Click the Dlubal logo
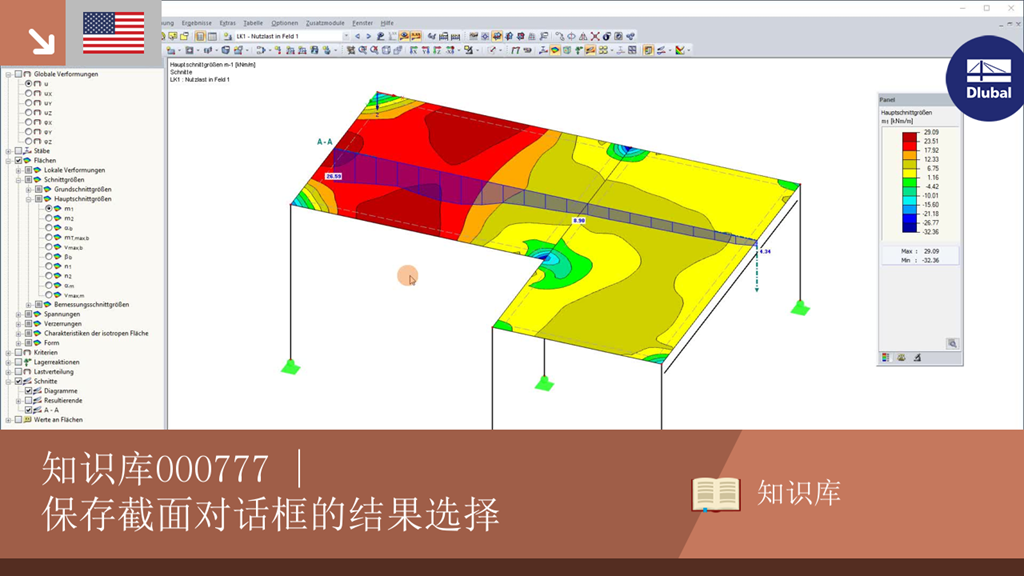 pyautogui.click(x=987, y=78)
